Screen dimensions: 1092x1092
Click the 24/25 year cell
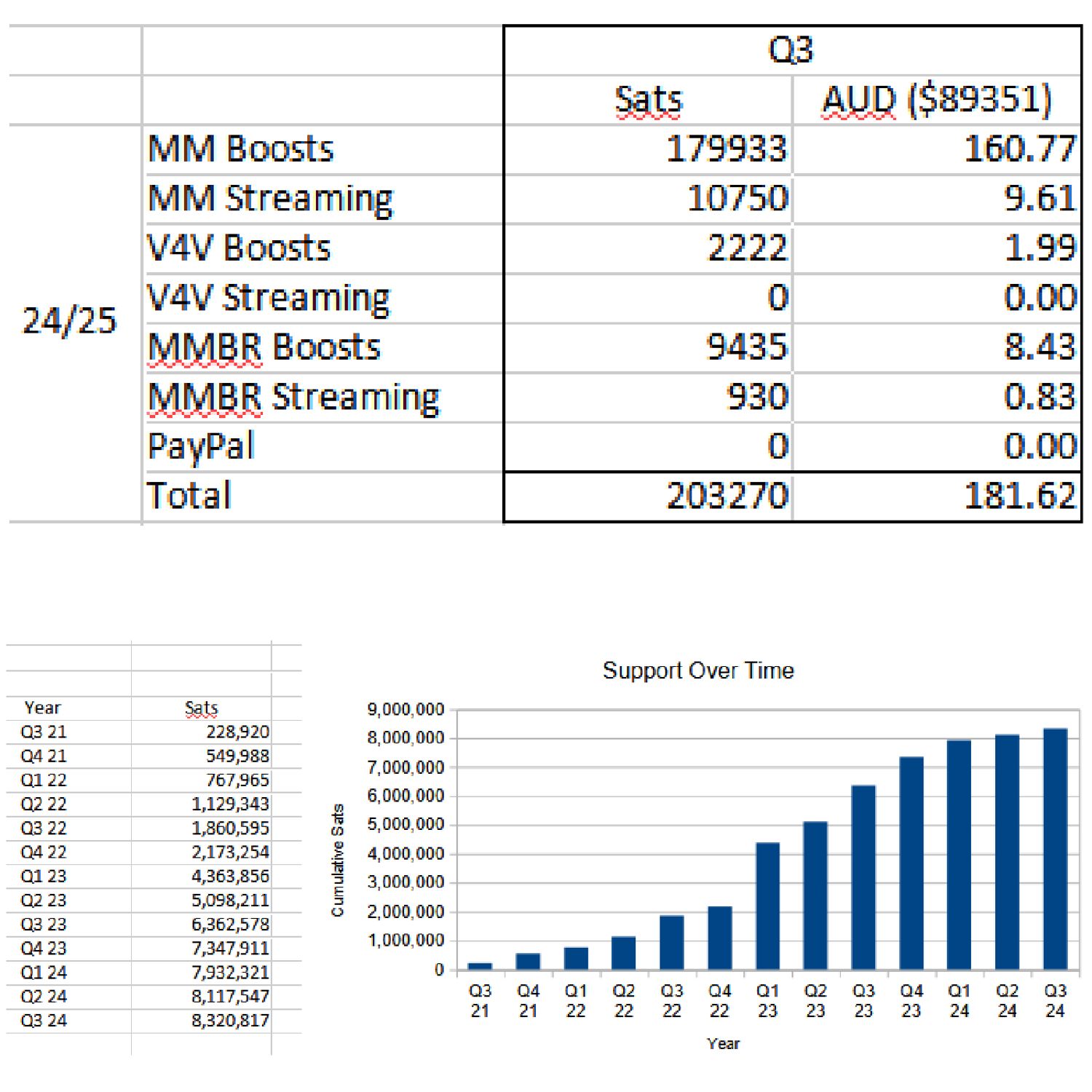click(70, 322)
